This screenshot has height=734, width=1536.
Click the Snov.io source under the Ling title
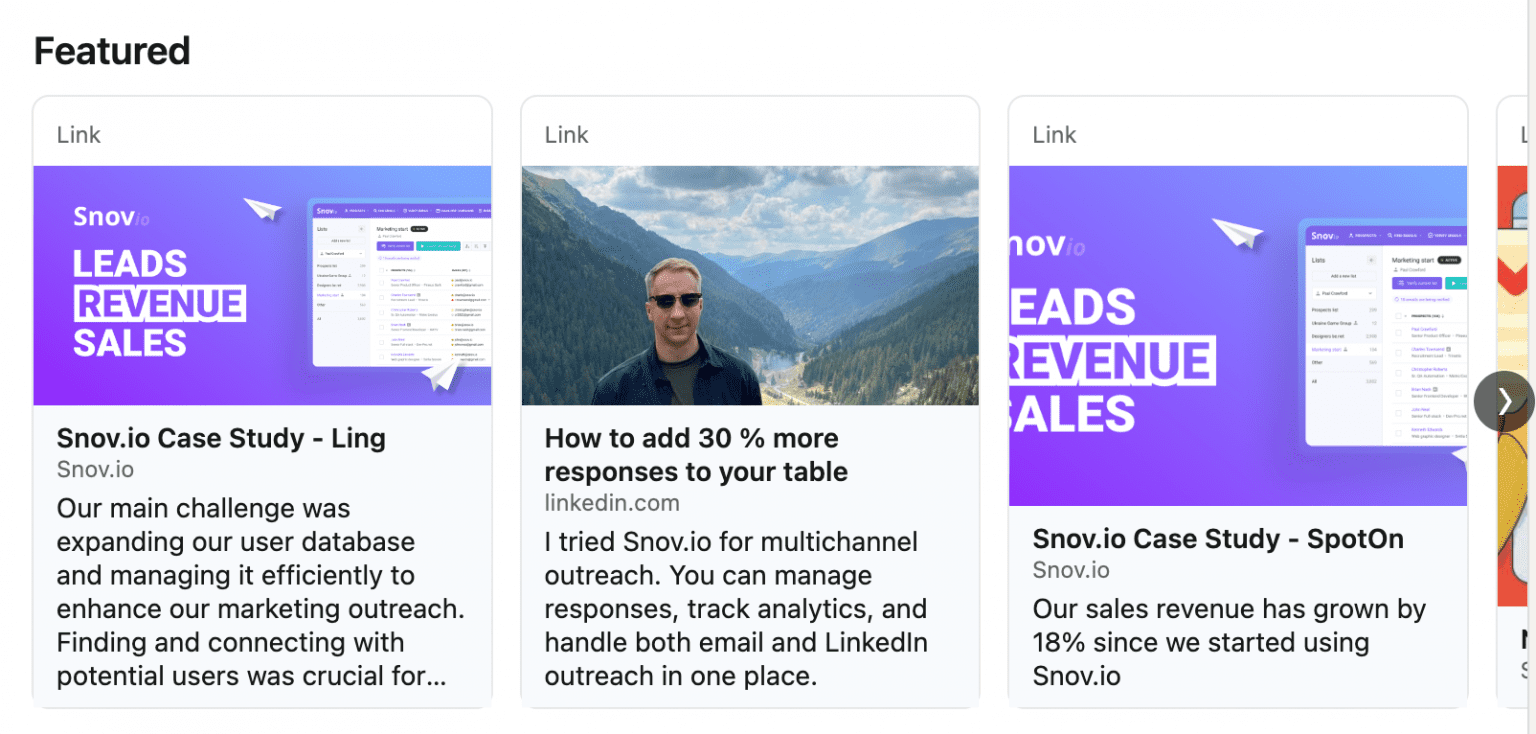click(x=95, y=469)
